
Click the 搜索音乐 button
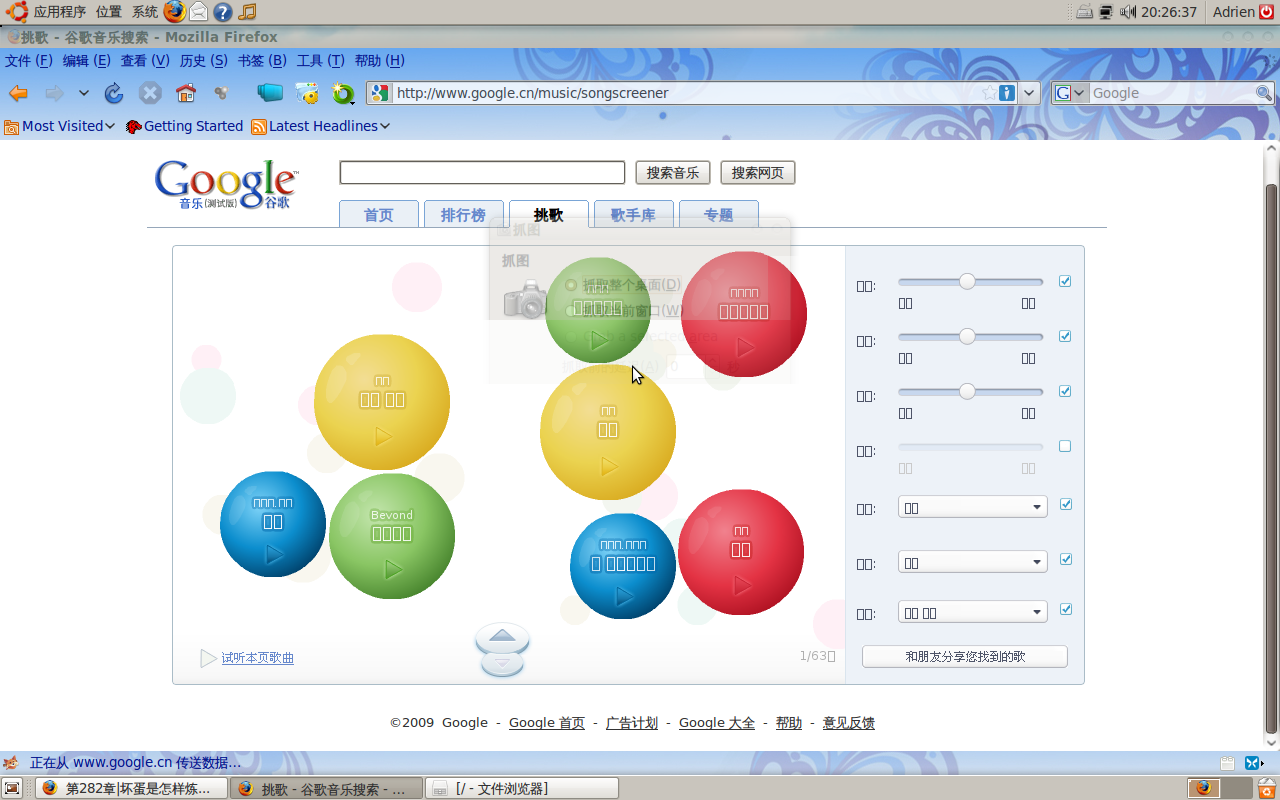673,173
